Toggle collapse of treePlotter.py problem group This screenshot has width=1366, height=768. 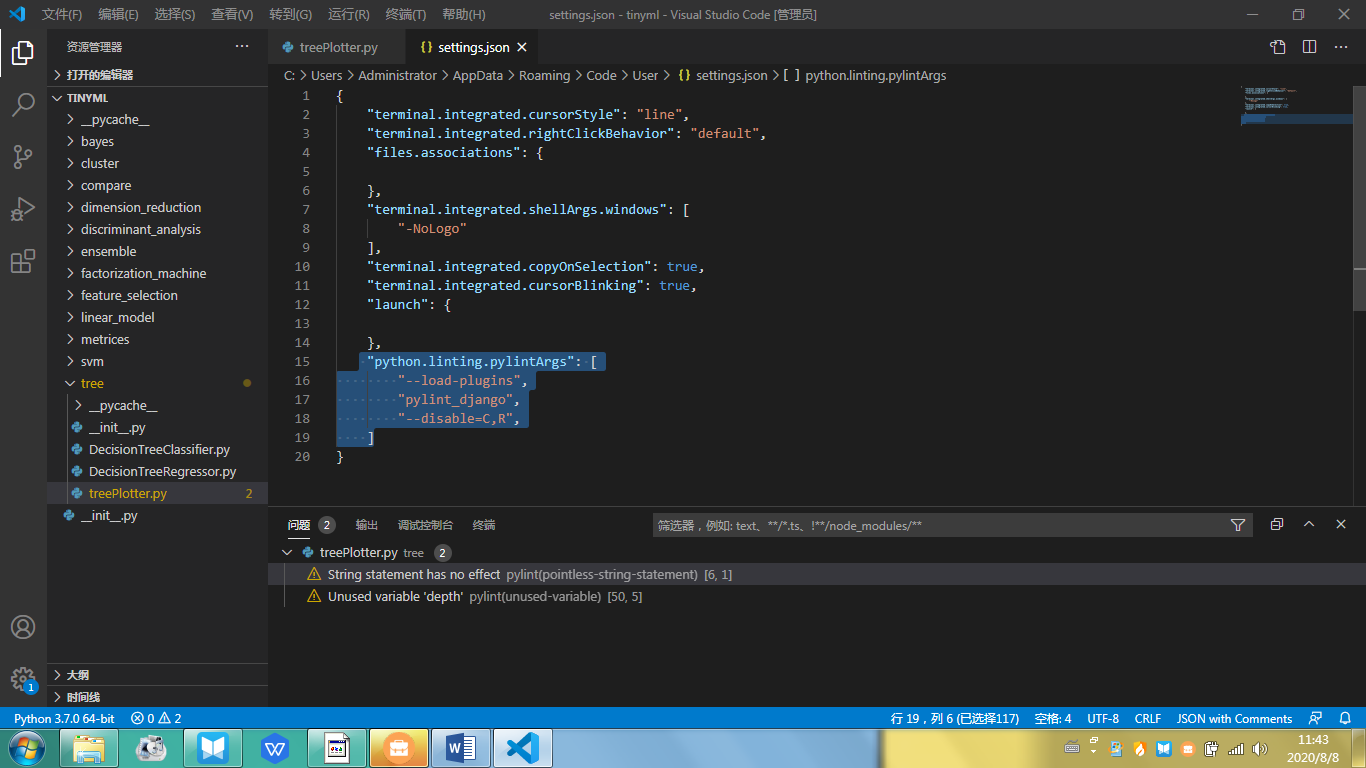point(287,551)
